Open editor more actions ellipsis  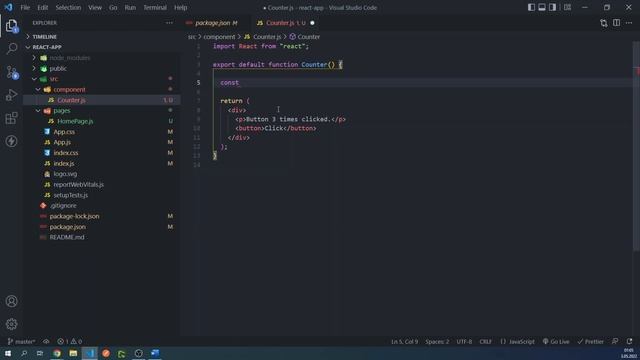click(x=629, y=23)
